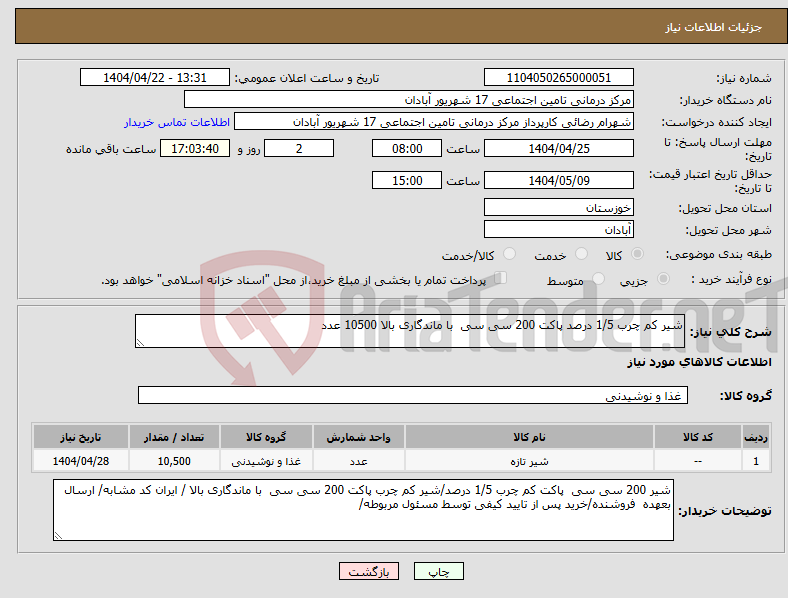Click the ردیف column header
This screenshot has width=788, height=598.
(x=756, y=437)
